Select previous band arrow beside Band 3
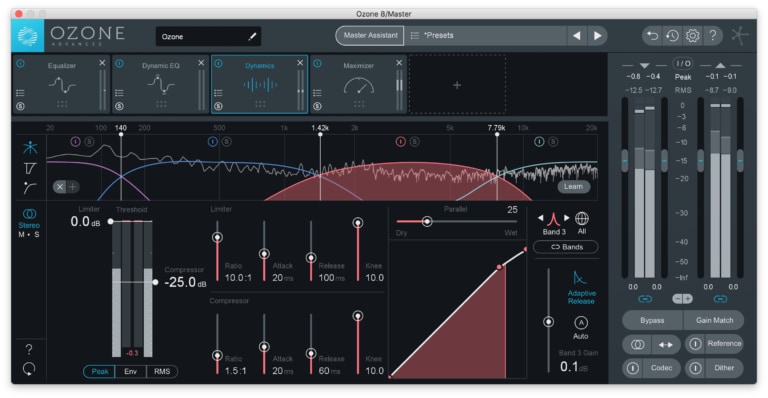Image resolution: width=768 pixels, height=398 pixels. coord(541,218)
